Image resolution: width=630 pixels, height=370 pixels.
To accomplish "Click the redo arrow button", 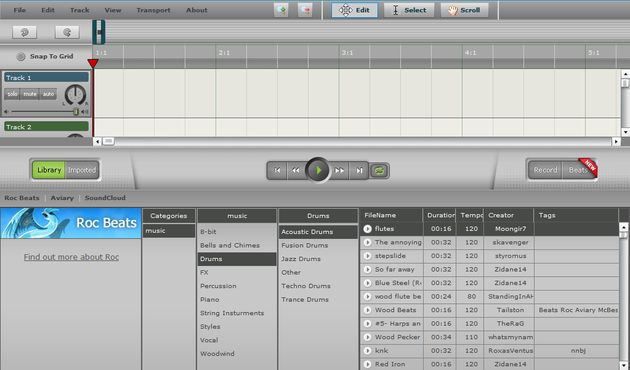I will 67,32.
